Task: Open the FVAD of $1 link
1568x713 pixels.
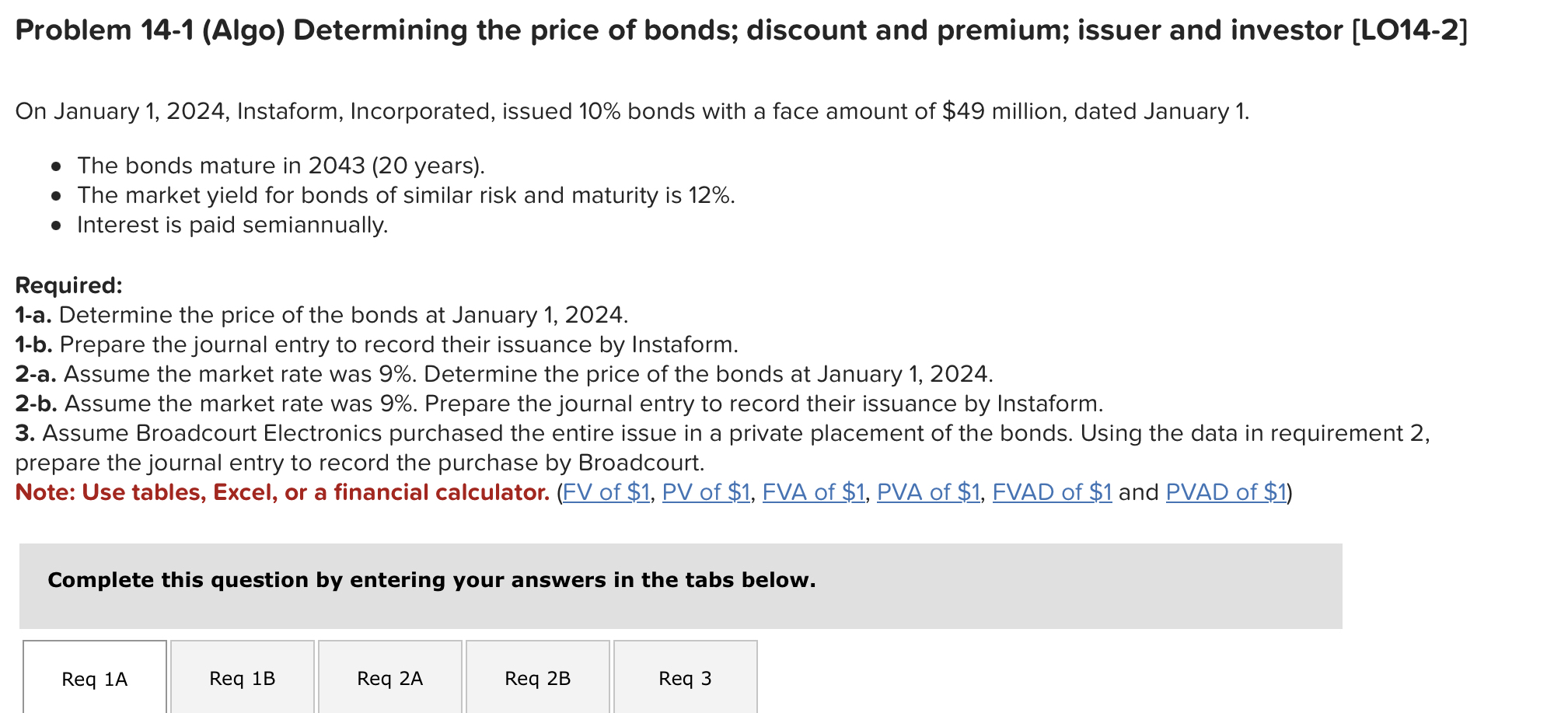Action: tap(1052, 492)
